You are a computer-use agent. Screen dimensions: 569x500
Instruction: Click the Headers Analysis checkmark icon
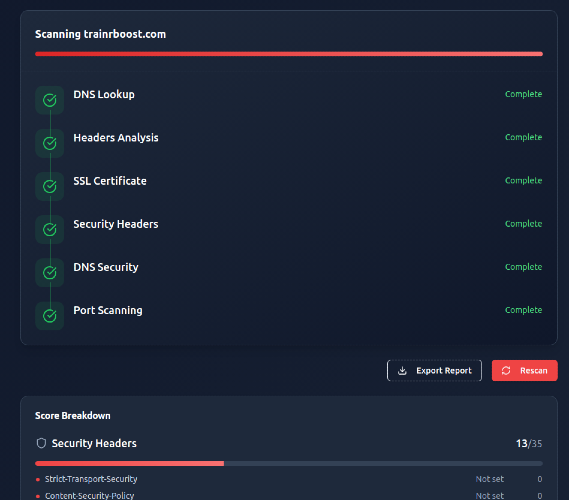[50, 143]
